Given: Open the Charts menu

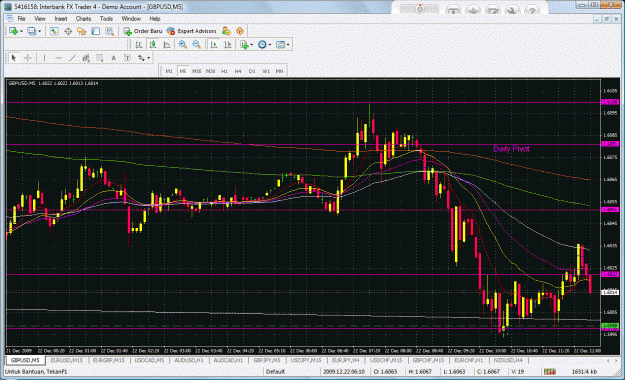Looking at the screenshot, I should [x=83, y=19].
